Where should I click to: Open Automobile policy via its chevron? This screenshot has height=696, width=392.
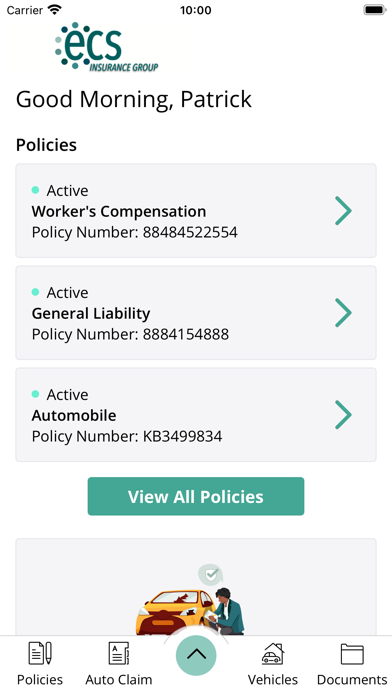tap(343, 415)
